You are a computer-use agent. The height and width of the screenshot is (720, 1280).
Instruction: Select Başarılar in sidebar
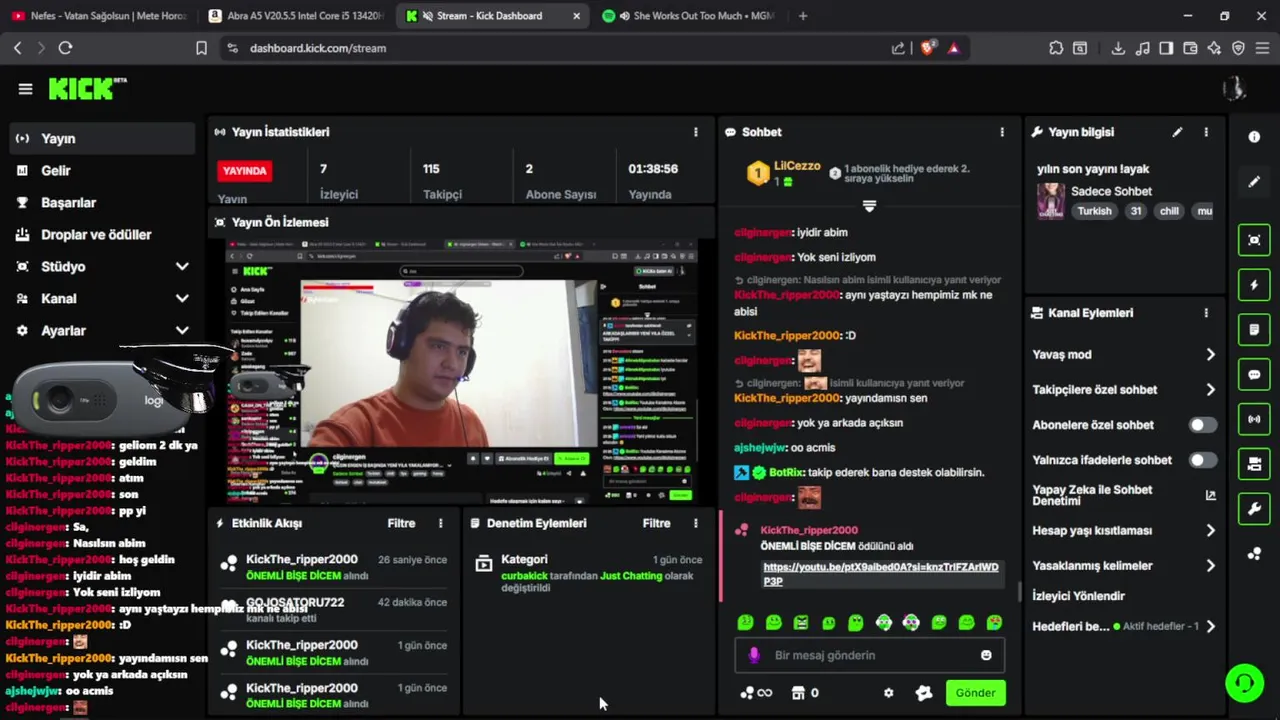(x=102, y=203)
